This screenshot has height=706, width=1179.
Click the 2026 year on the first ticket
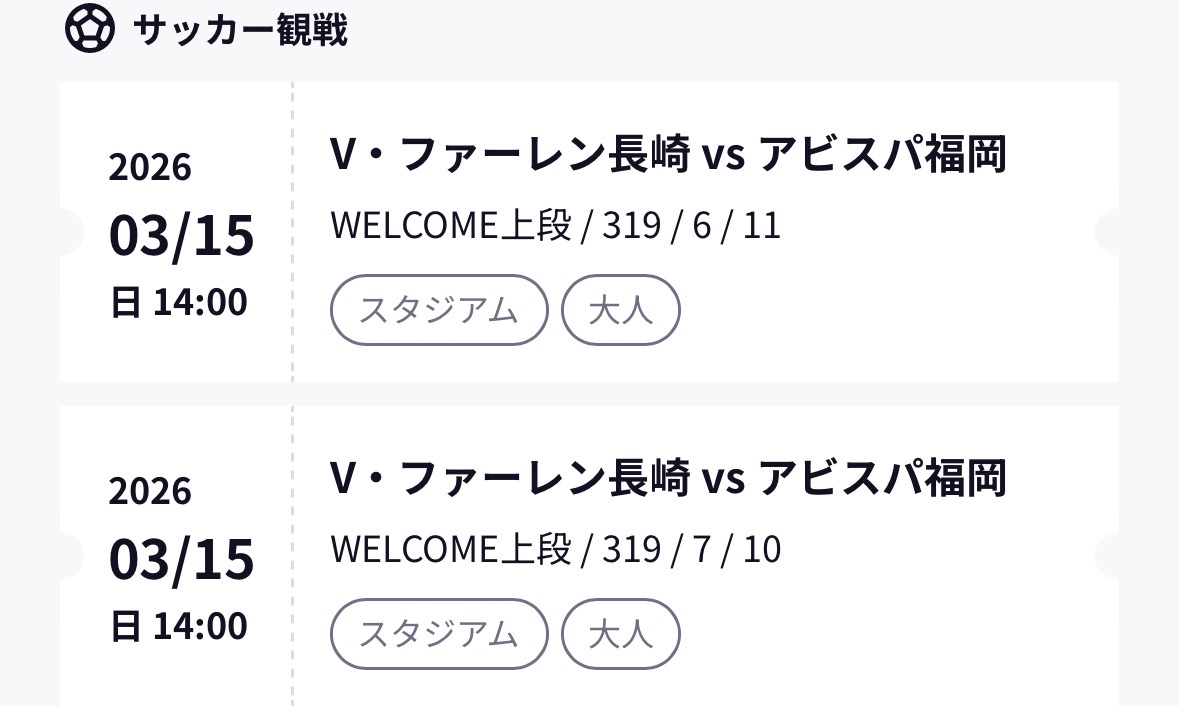point(150,167)
